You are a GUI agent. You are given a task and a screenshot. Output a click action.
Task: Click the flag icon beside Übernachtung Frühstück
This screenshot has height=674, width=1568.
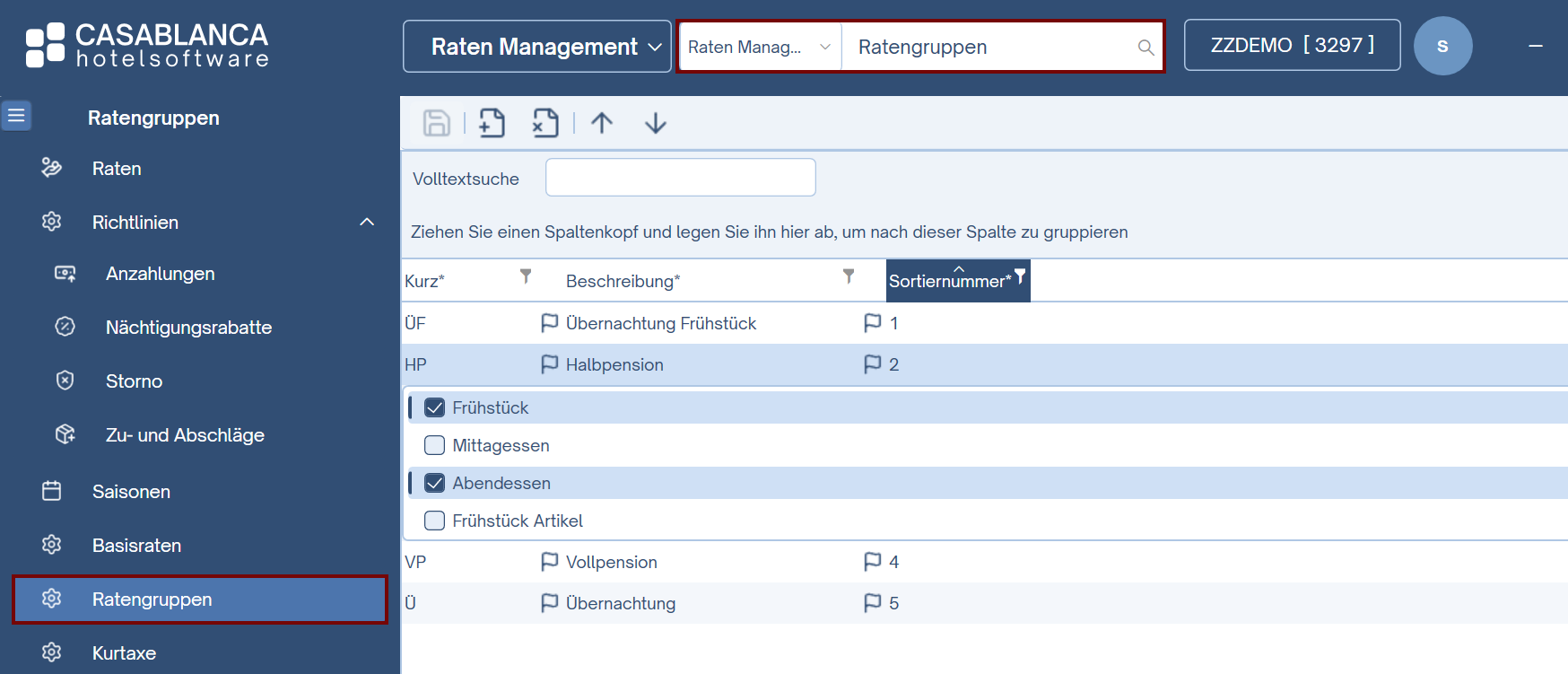coord(550,323)
